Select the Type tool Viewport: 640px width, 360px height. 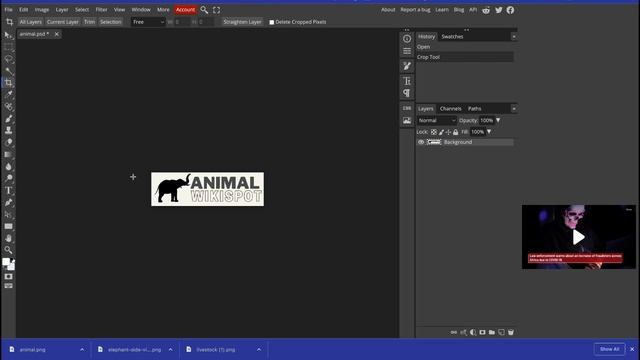tap(8, 190)
